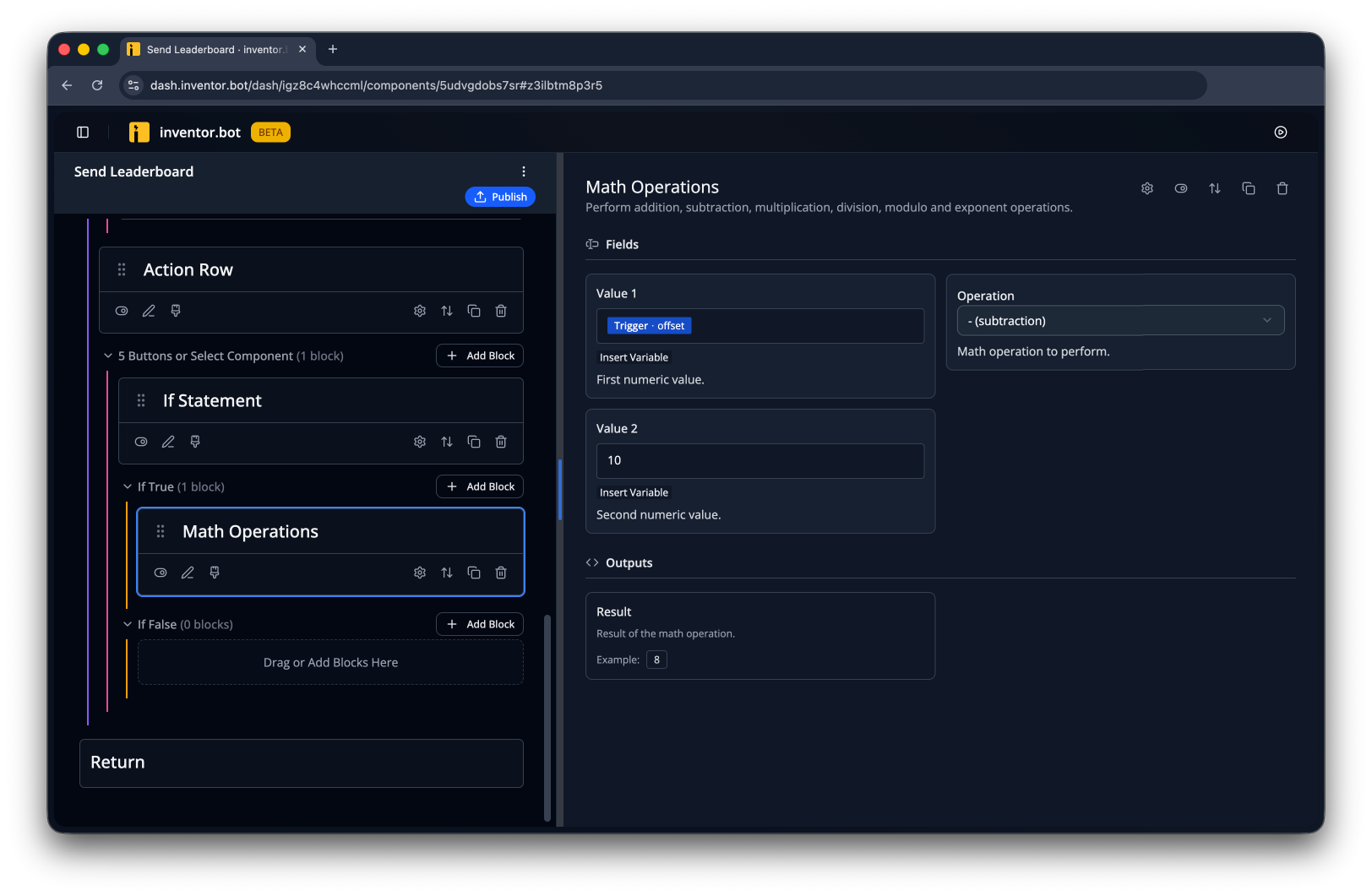Open the Operation subtraction dropdown
The height and width of the screenshot is (896, 1372).
click(1120, 321)
